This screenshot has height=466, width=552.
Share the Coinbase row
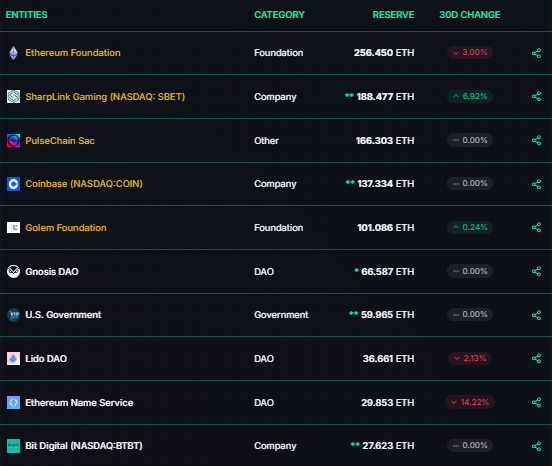coord(536,184)
